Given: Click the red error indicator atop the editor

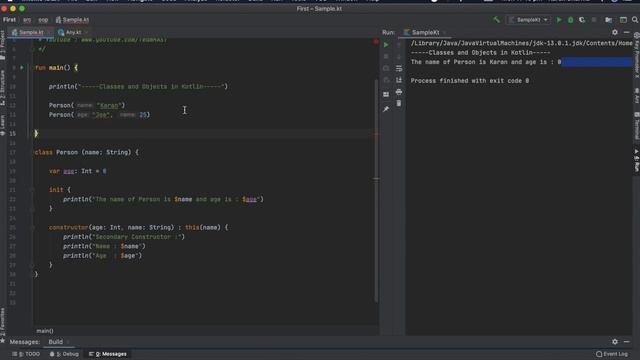Looking at the screenshot, I should click(376, 42).
